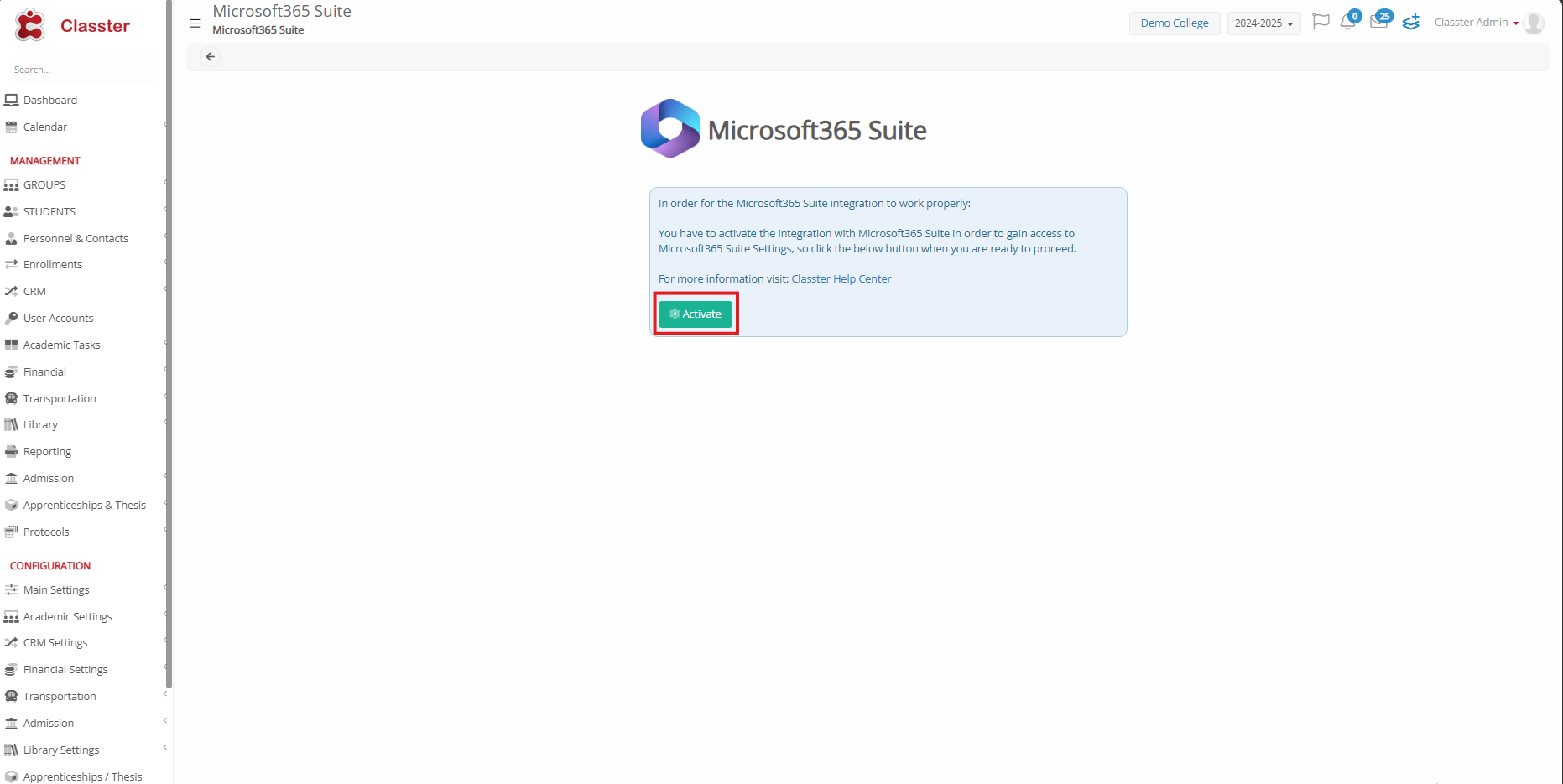This screenshot has height=784, width=1563.
Task: Click the back arrow button
Action: click(211, 57)
